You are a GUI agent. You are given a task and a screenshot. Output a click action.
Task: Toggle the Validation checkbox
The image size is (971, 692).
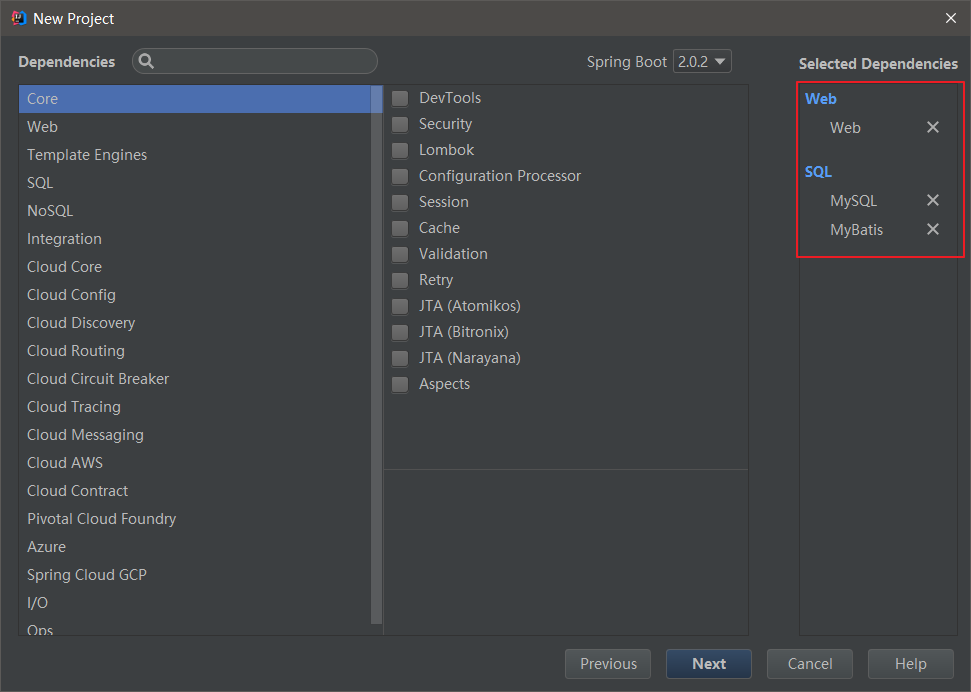(400, 254)
